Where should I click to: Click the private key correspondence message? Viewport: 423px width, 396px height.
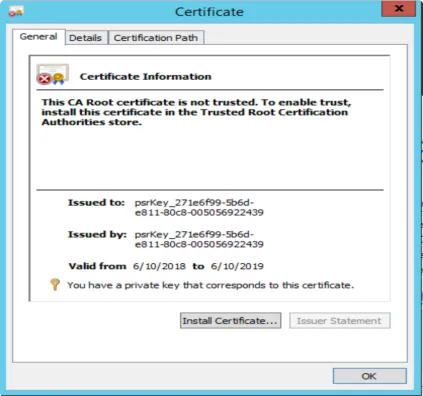point(210,285)
